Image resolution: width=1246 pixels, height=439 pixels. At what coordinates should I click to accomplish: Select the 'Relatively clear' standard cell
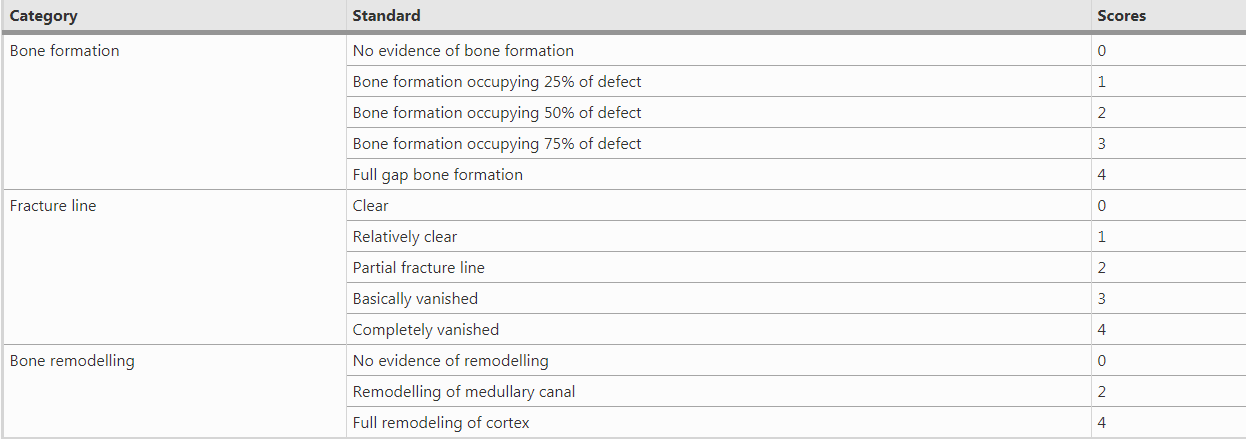point(405,237)
